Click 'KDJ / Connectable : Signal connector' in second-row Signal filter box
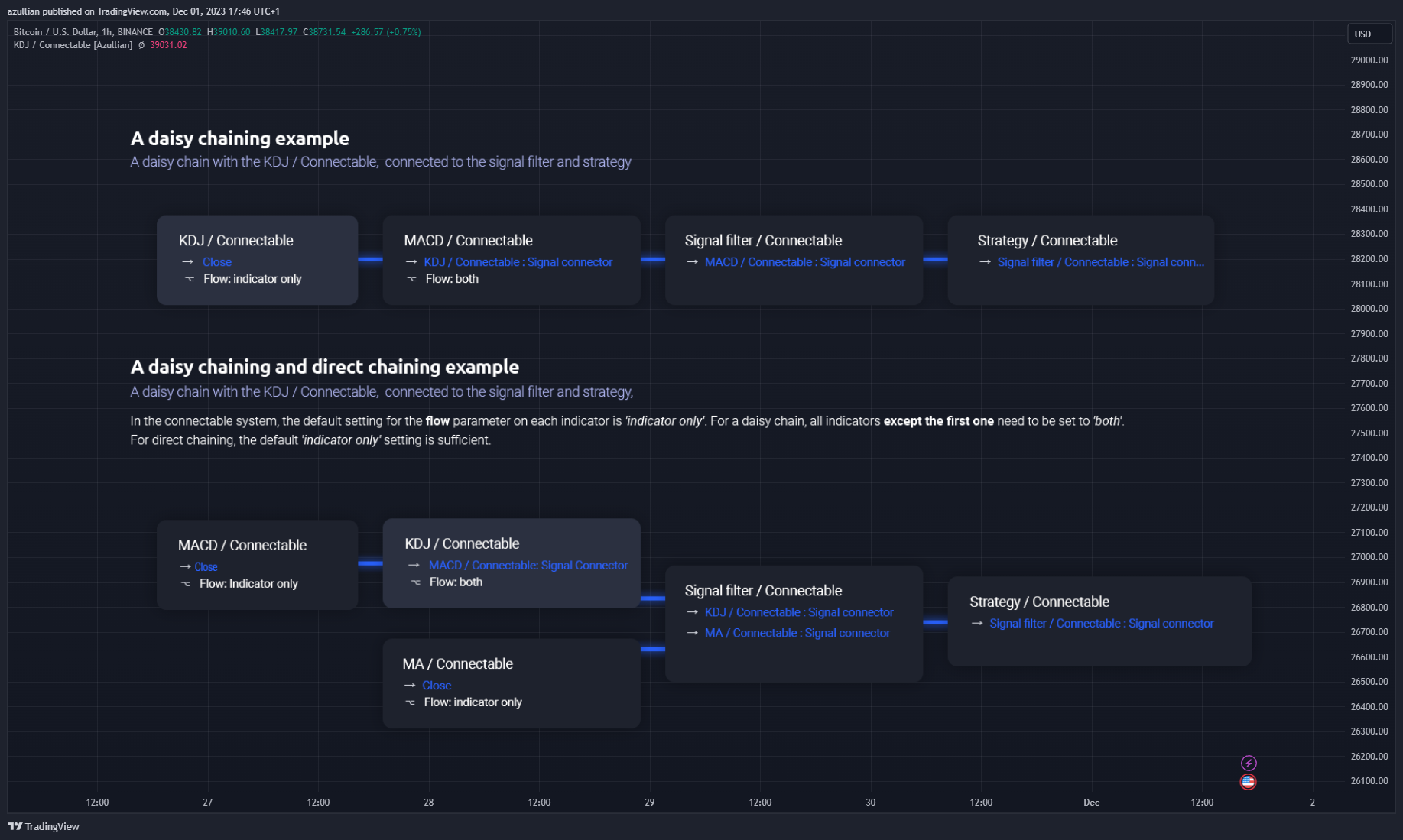1403x840 pixels. 799,612
